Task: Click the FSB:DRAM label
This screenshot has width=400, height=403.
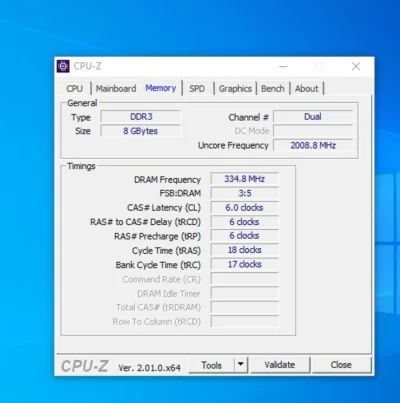Action: pyautogui.click(x=180, y=193)
